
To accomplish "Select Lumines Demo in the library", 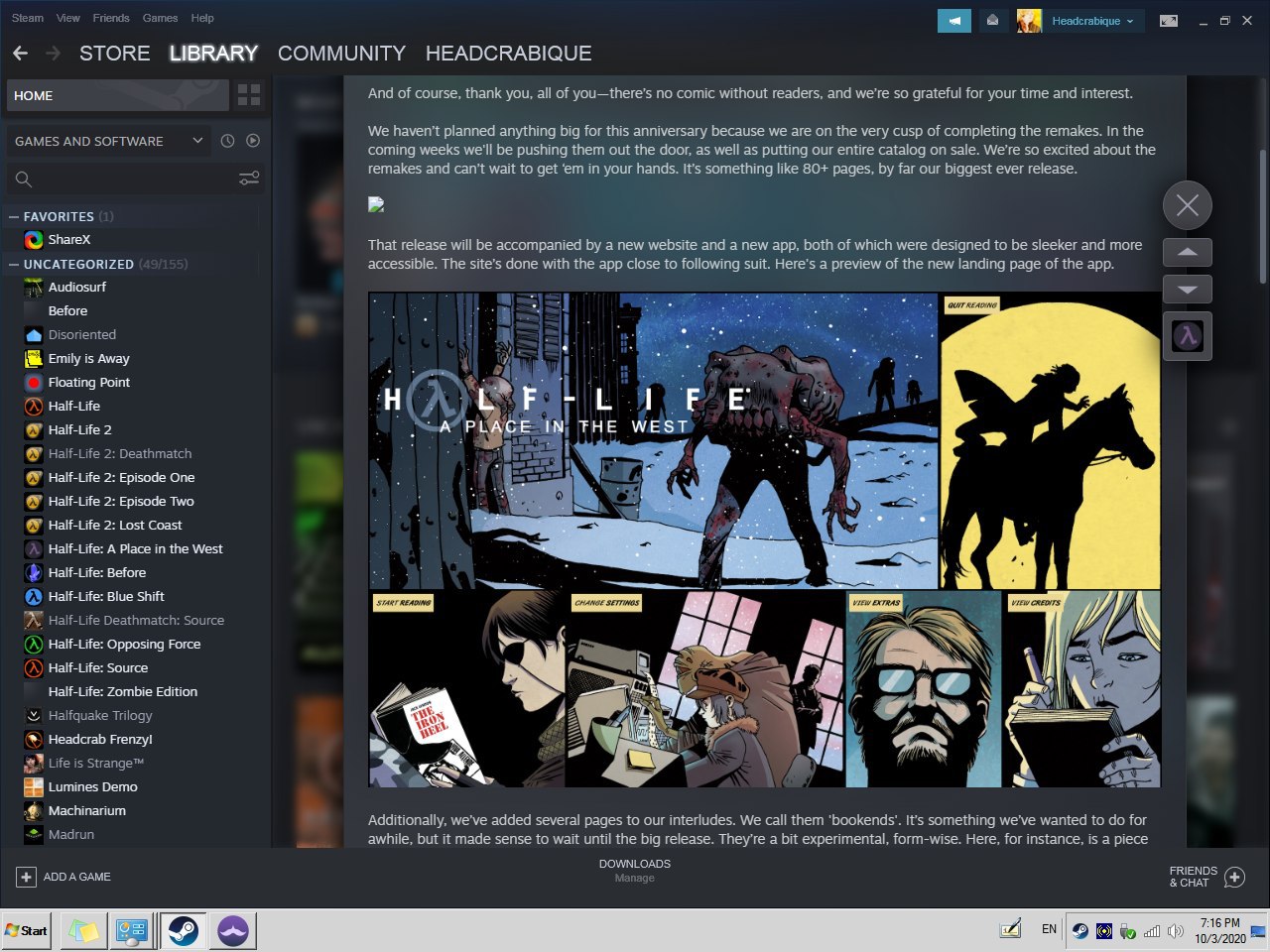I will 93,786.
